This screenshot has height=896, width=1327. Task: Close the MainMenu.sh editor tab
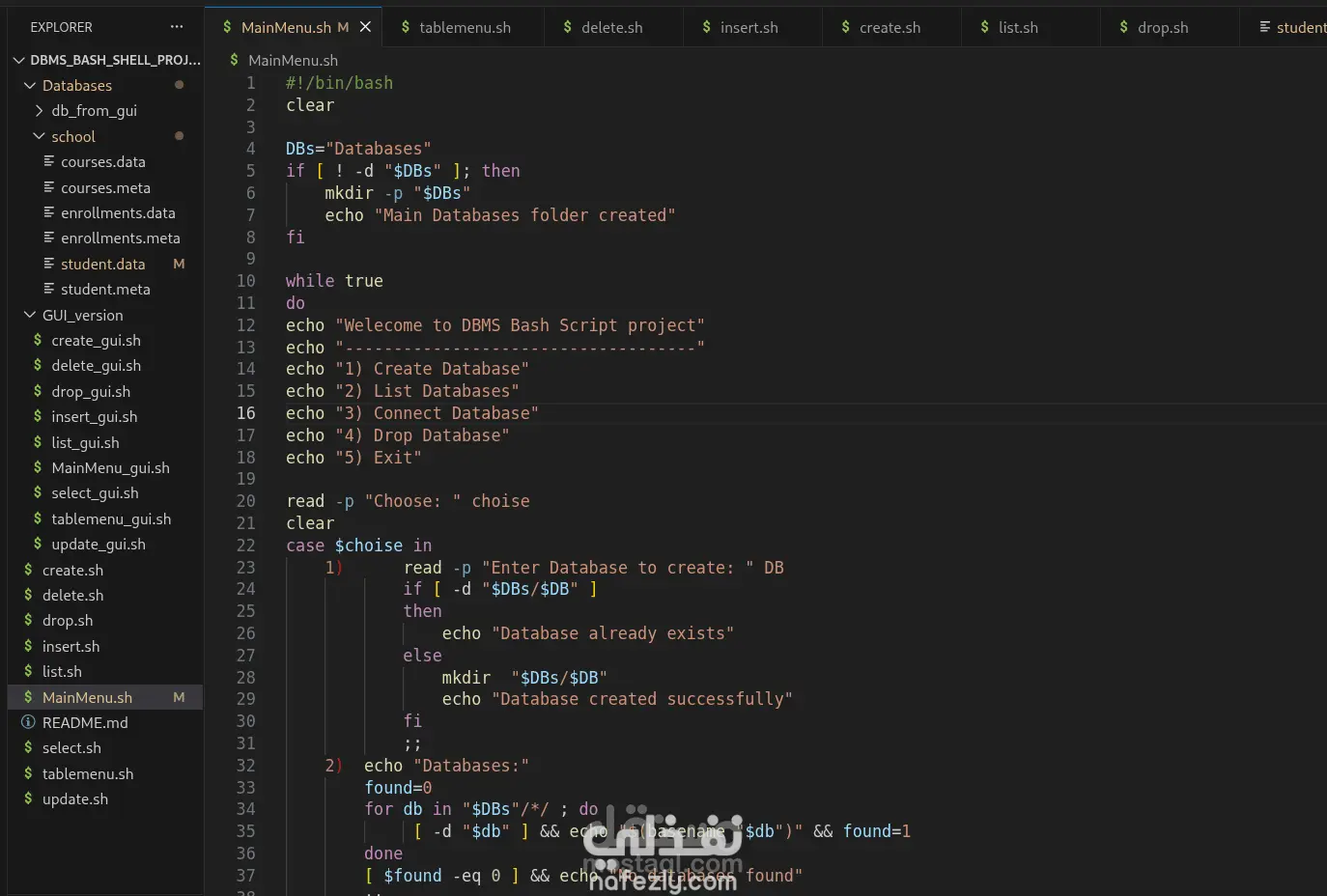pos(365,27)
